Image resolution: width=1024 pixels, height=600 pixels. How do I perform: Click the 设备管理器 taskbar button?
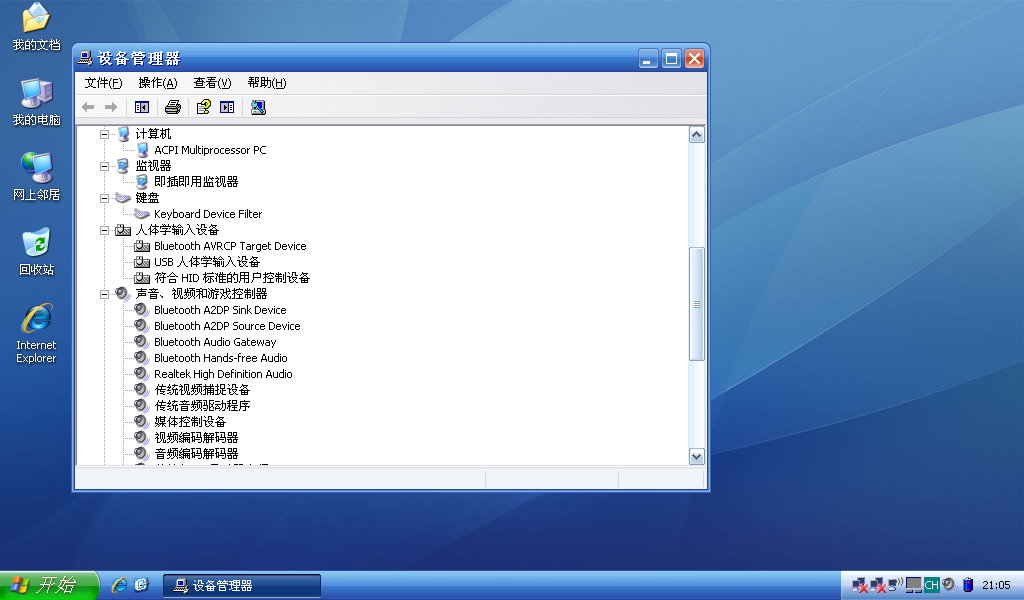[241, 585]
